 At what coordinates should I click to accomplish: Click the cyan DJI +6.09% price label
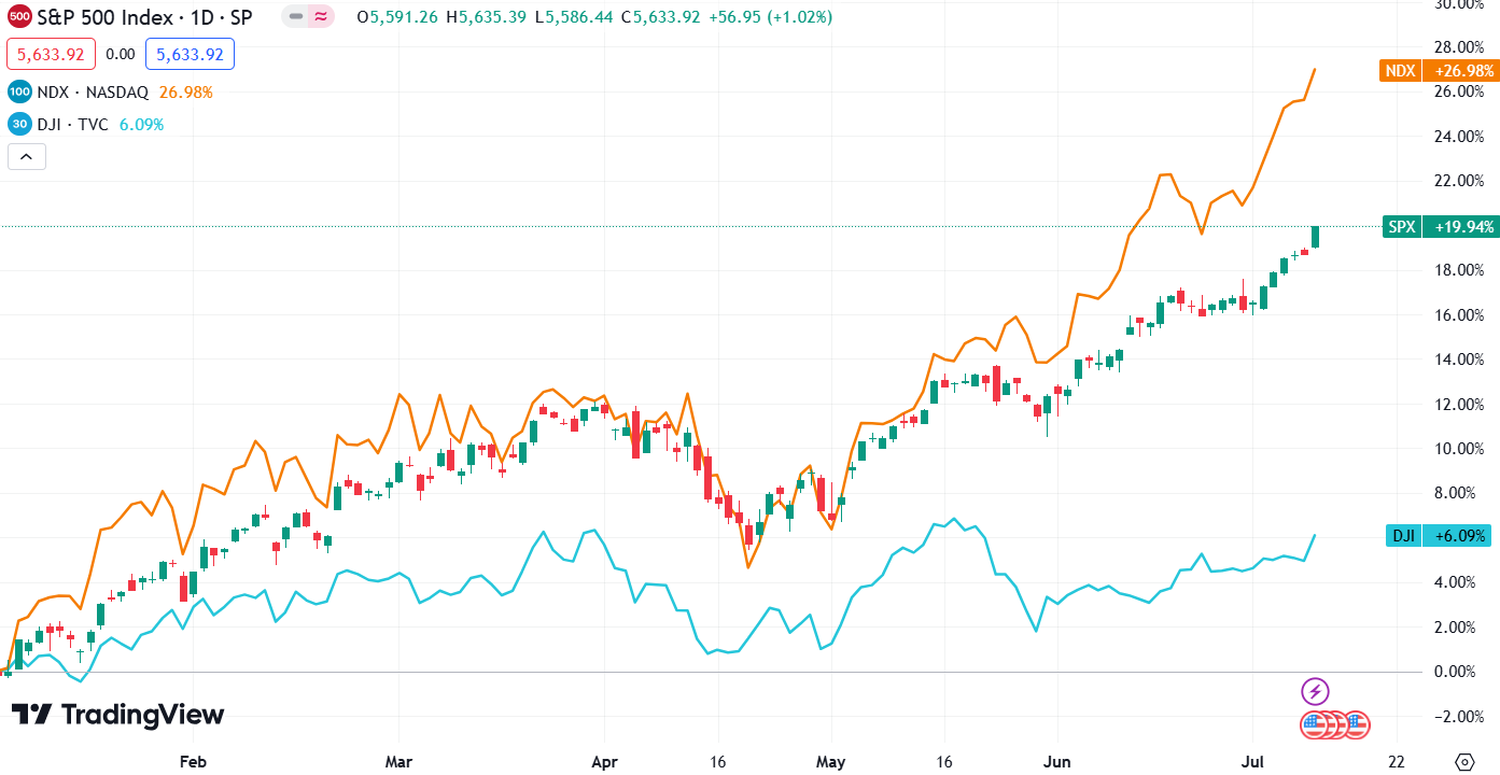pos(1439,535)
